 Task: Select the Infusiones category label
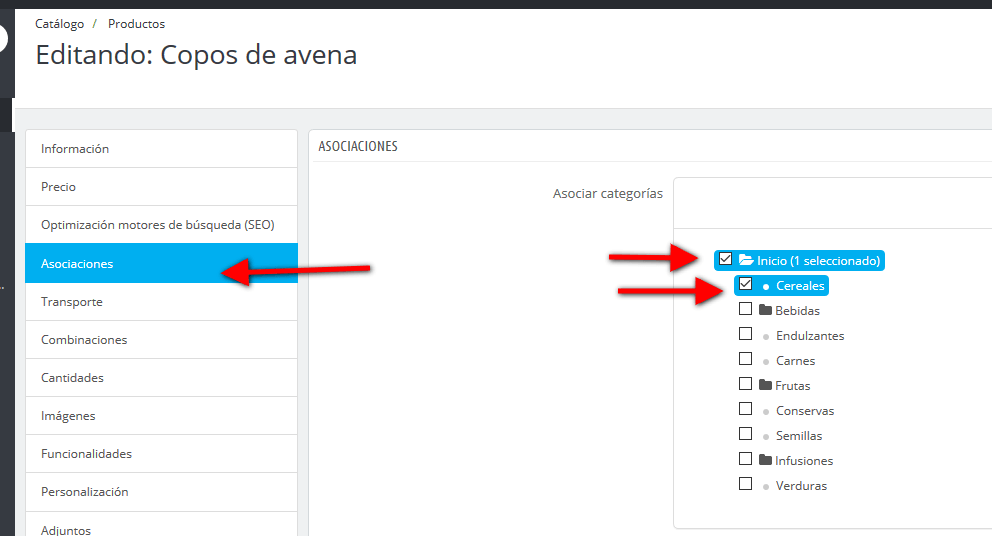pos(804,461)
